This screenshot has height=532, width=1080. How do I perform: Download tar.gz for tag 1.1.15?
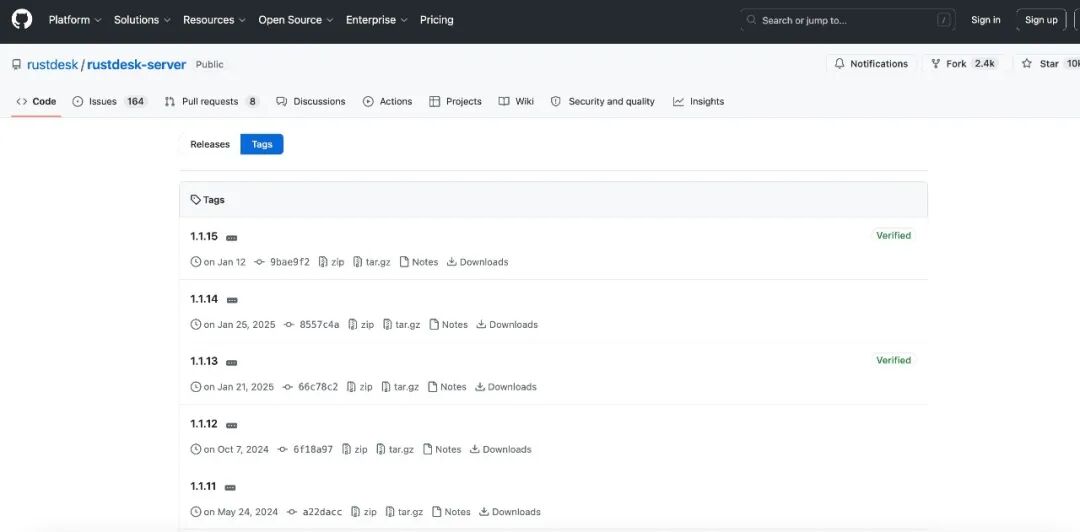click(x=372, y=262)
